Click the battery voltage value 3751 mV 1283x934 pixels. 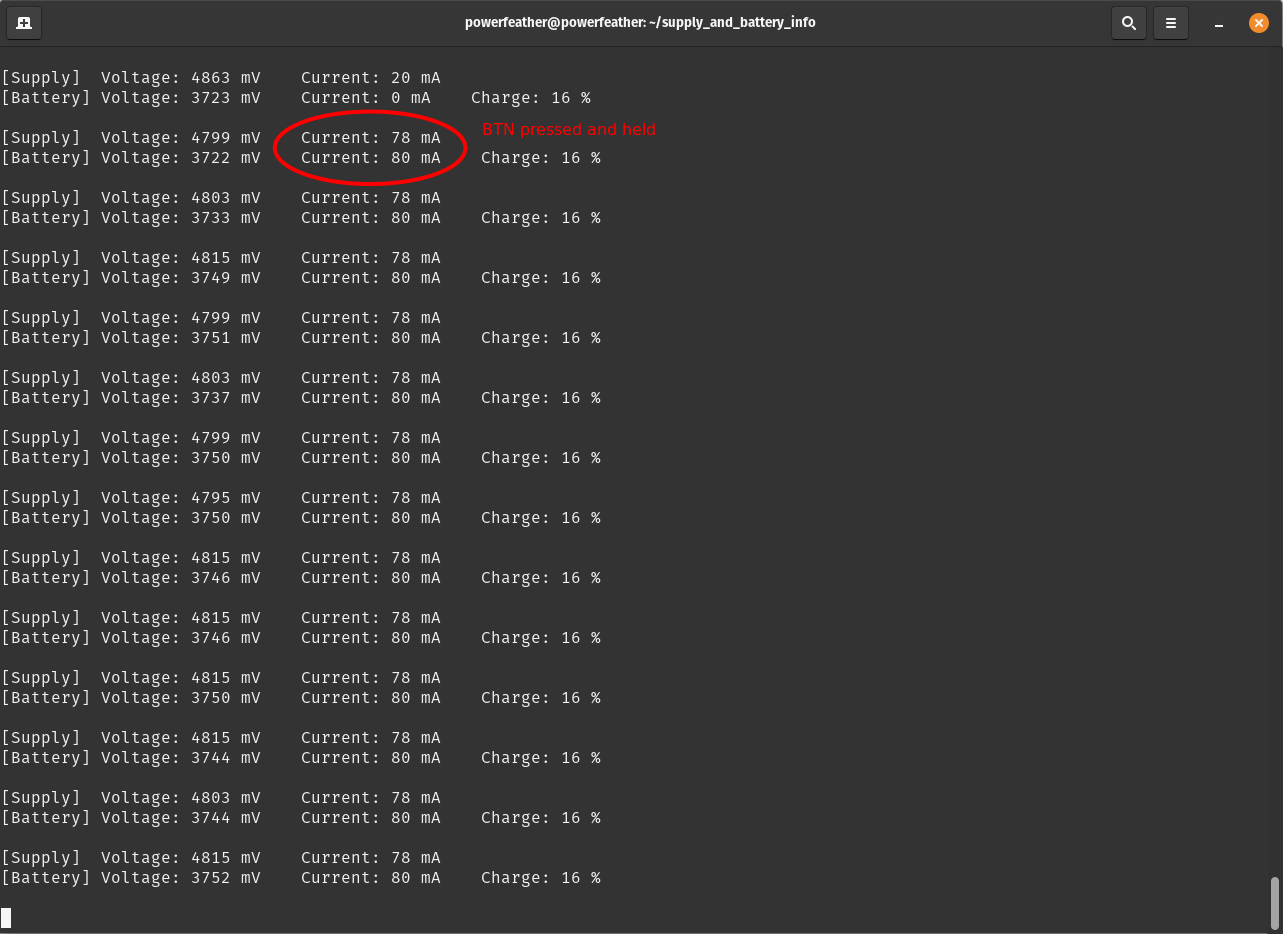225,338
